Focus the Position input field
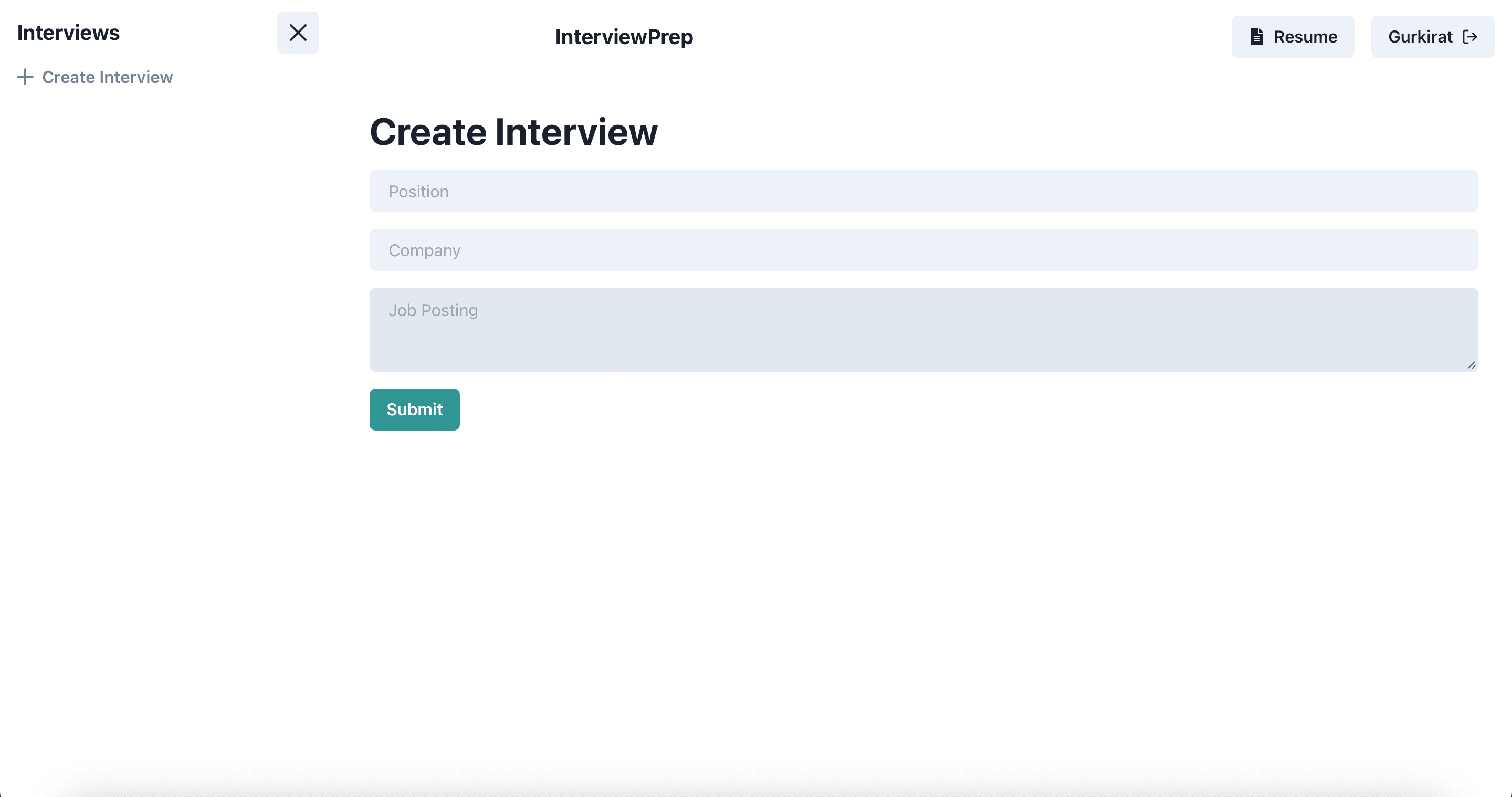This screenshot has height=797, width=1512. click(x=923, y=191)
